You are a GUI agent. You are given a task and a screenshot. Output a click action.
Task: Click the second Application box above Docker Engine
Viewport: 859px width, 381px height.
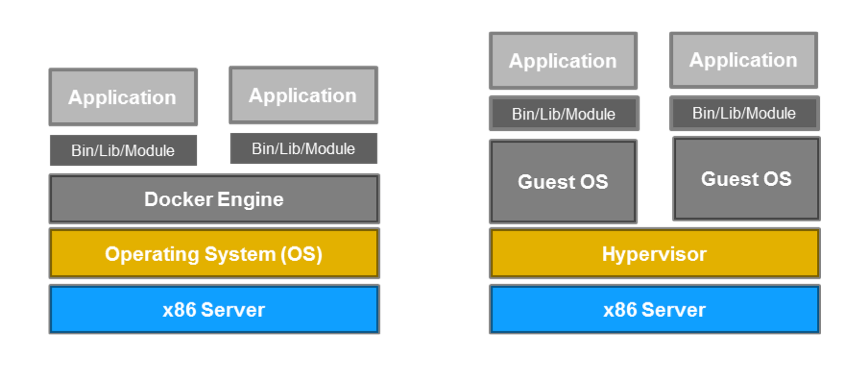coord(303,95)
